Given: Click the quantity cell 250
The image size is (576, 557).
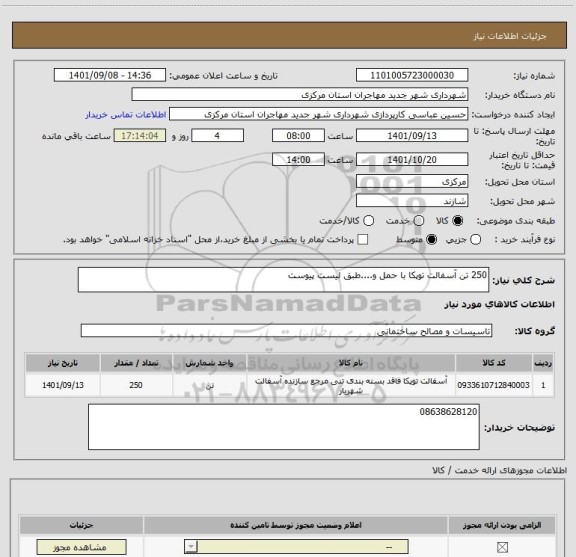Looking at the screenshot, I should pos(136,385).
